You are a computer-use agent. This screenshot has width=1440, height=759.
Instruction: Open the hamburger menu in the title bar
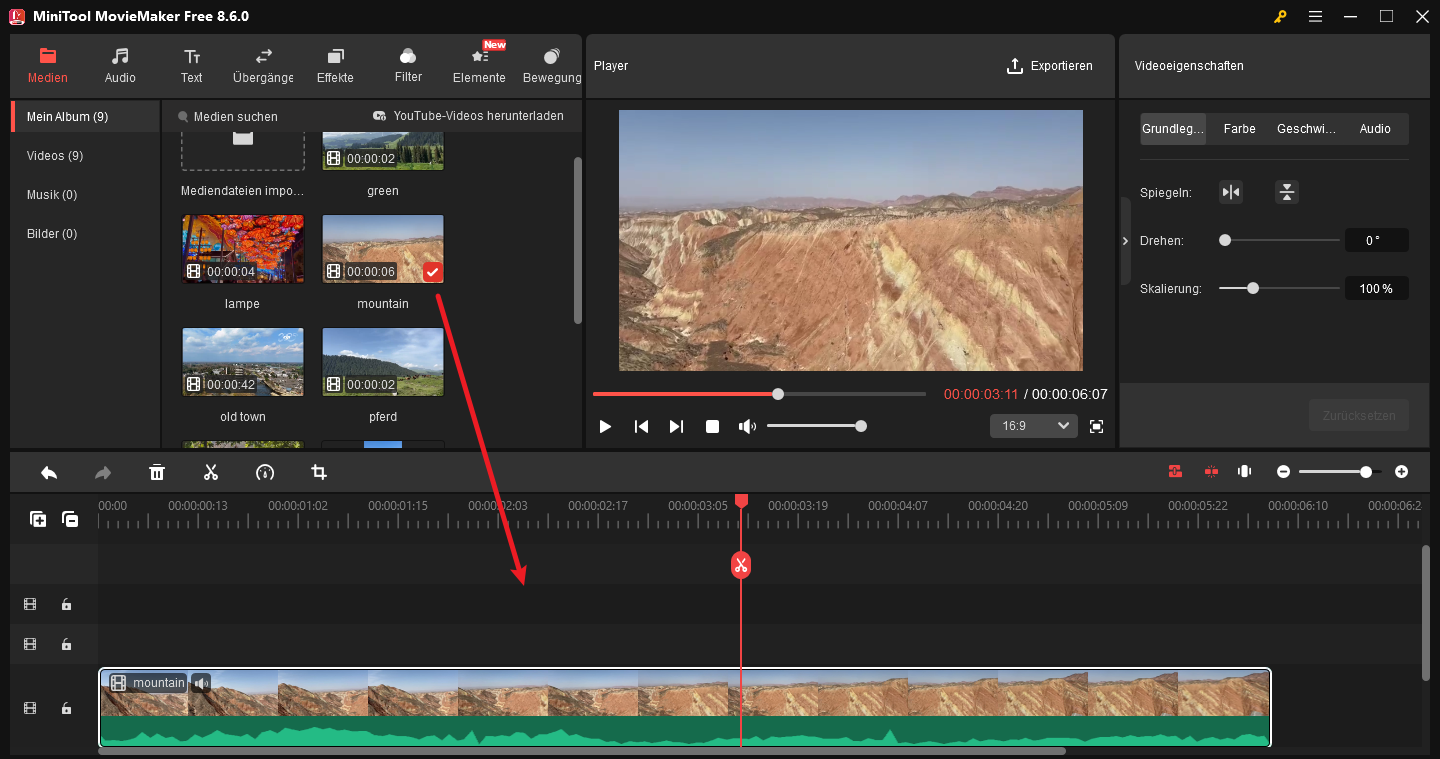point(1315,16)
